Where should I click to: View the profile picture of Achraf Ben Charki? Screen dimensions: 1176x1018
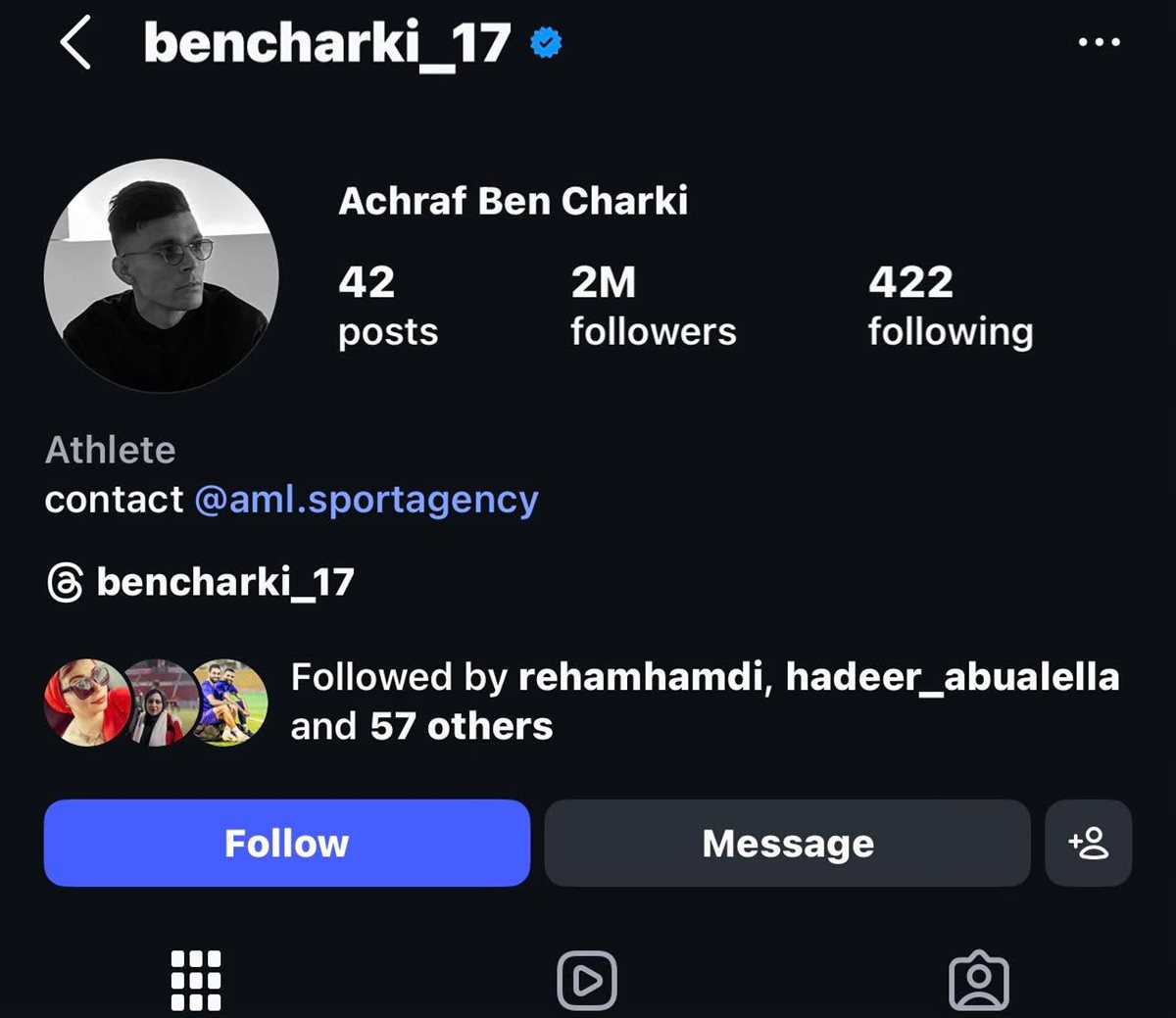point(162,276)
